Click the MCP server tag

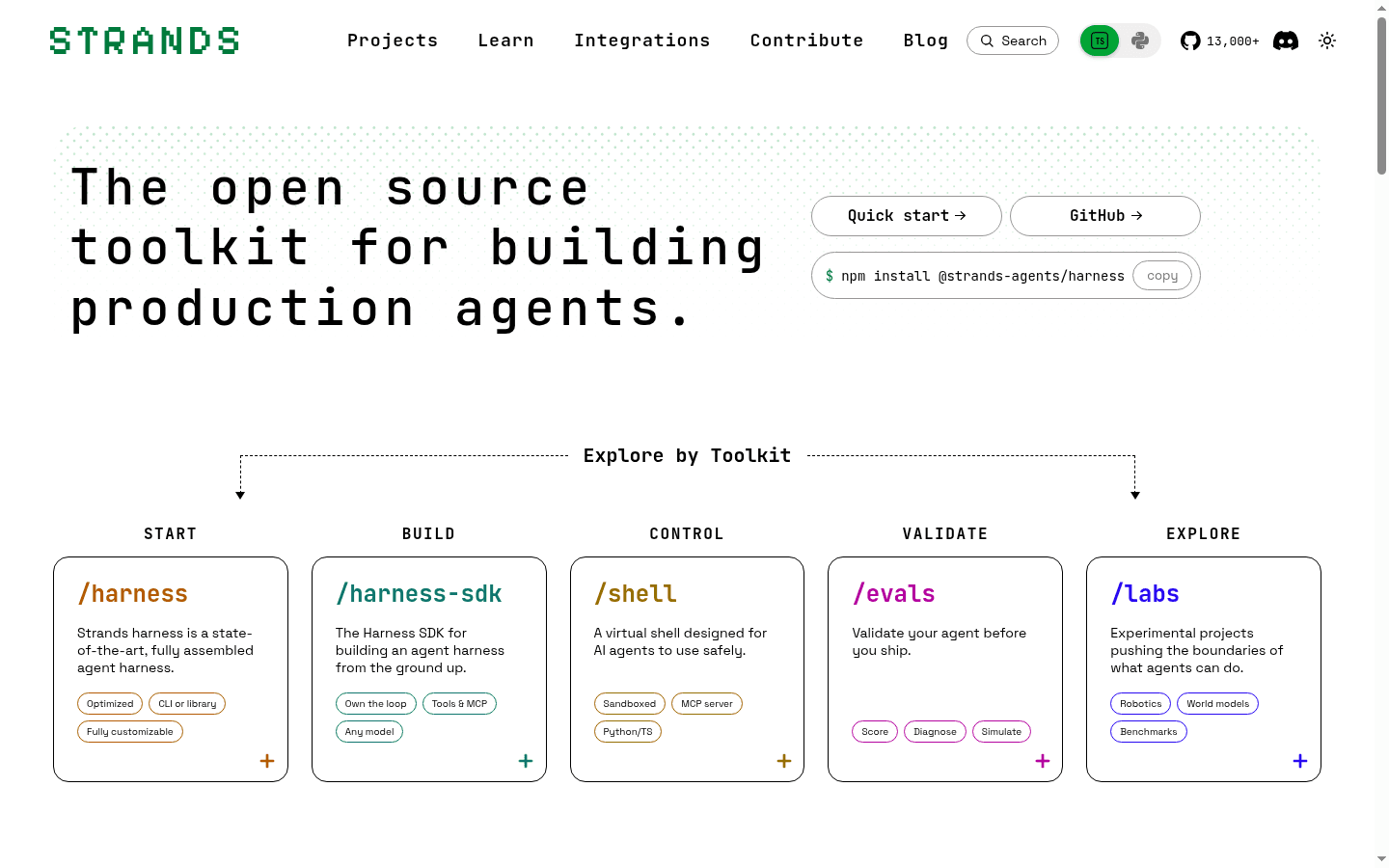click(707, 704)
